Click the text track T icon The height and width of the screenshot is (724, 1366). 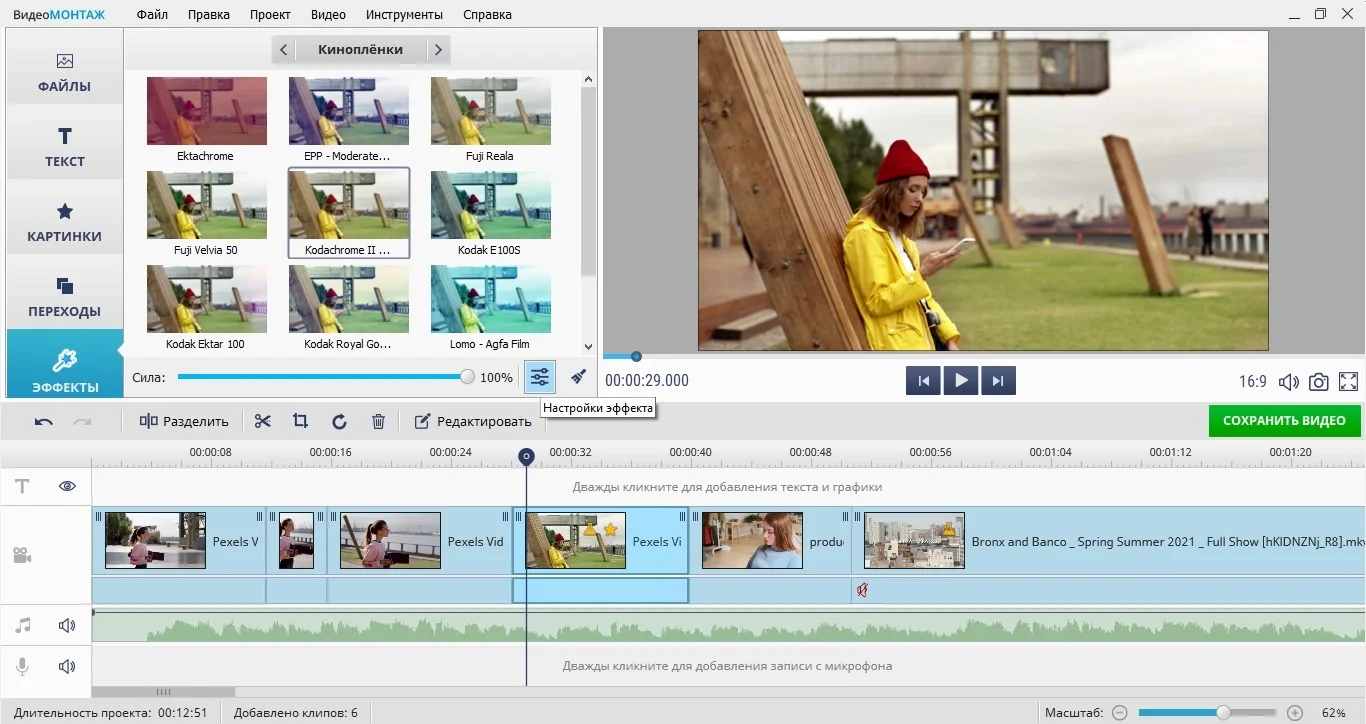[22, 486]
